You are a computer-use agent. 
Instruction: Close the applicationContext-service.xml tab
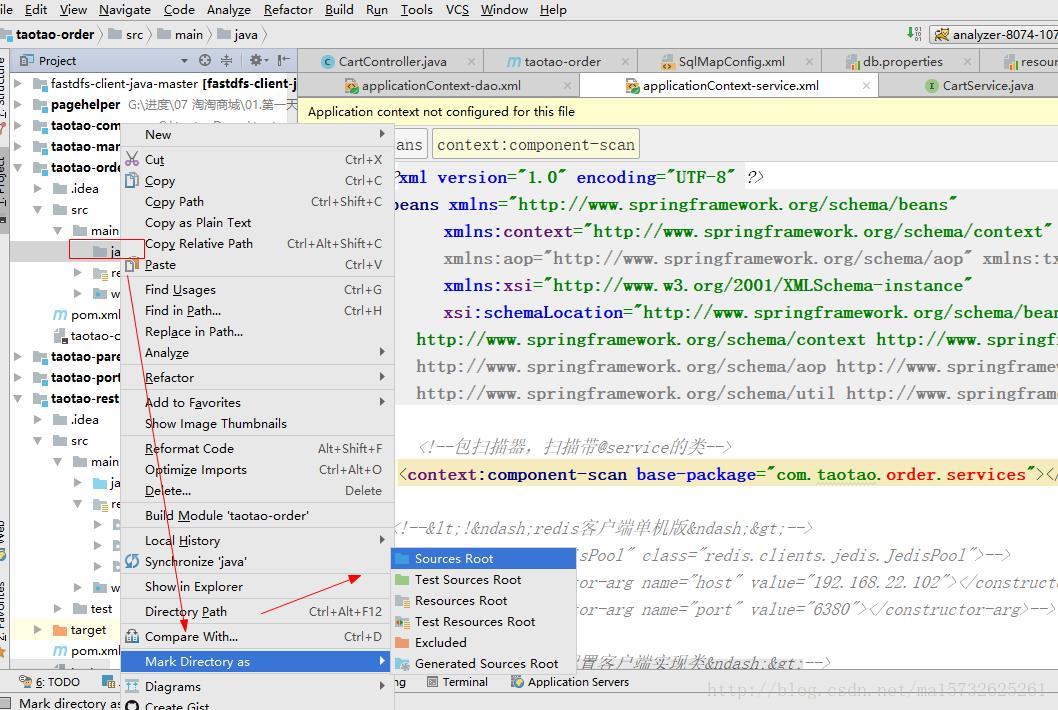point(866,86)
